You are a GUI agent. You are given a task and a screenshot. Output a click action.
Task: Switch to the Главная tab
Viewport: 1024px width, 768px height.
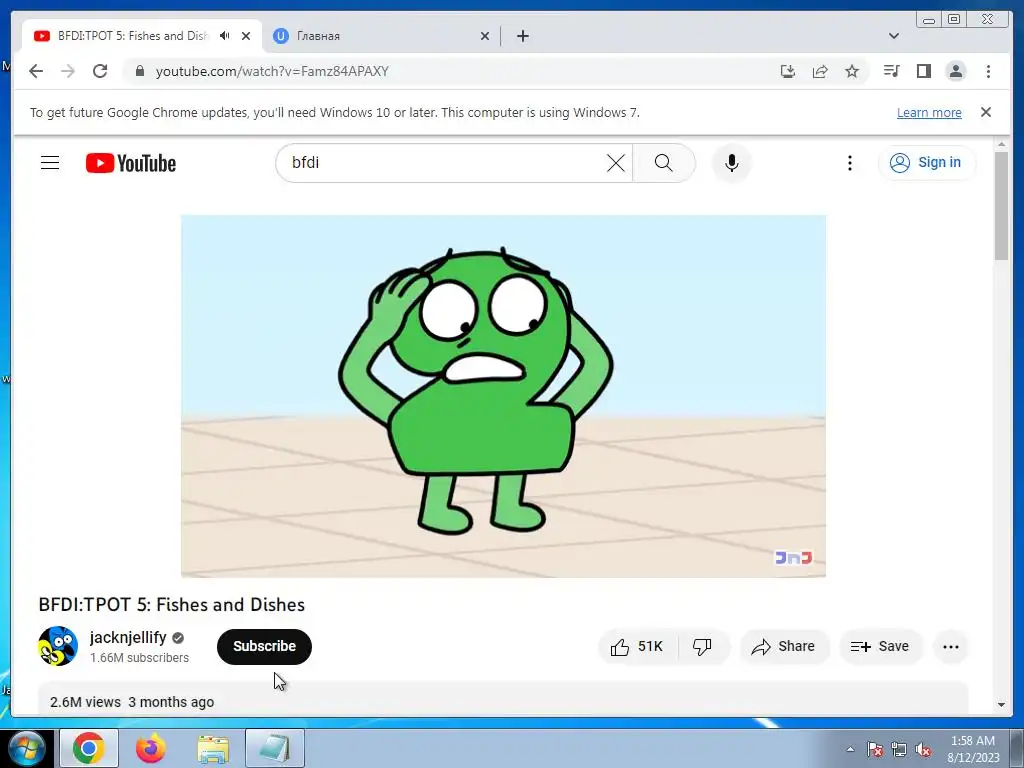pos(381,36)
